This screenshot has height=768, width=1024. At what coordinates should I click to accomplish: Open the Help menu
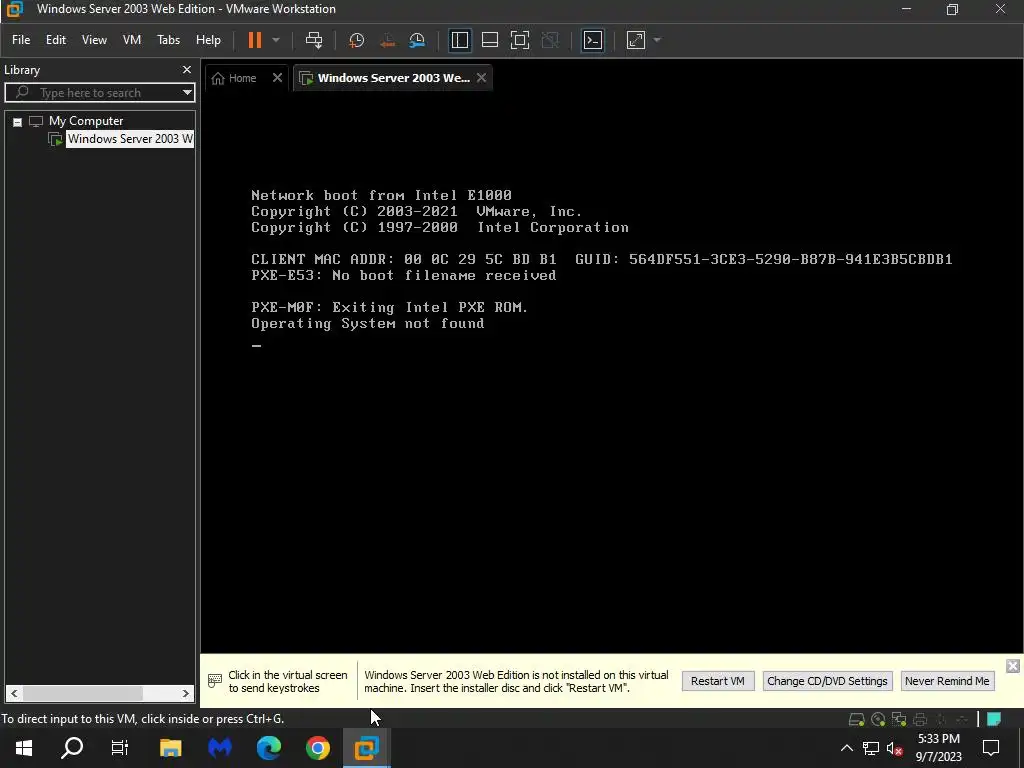click(208, 40)
